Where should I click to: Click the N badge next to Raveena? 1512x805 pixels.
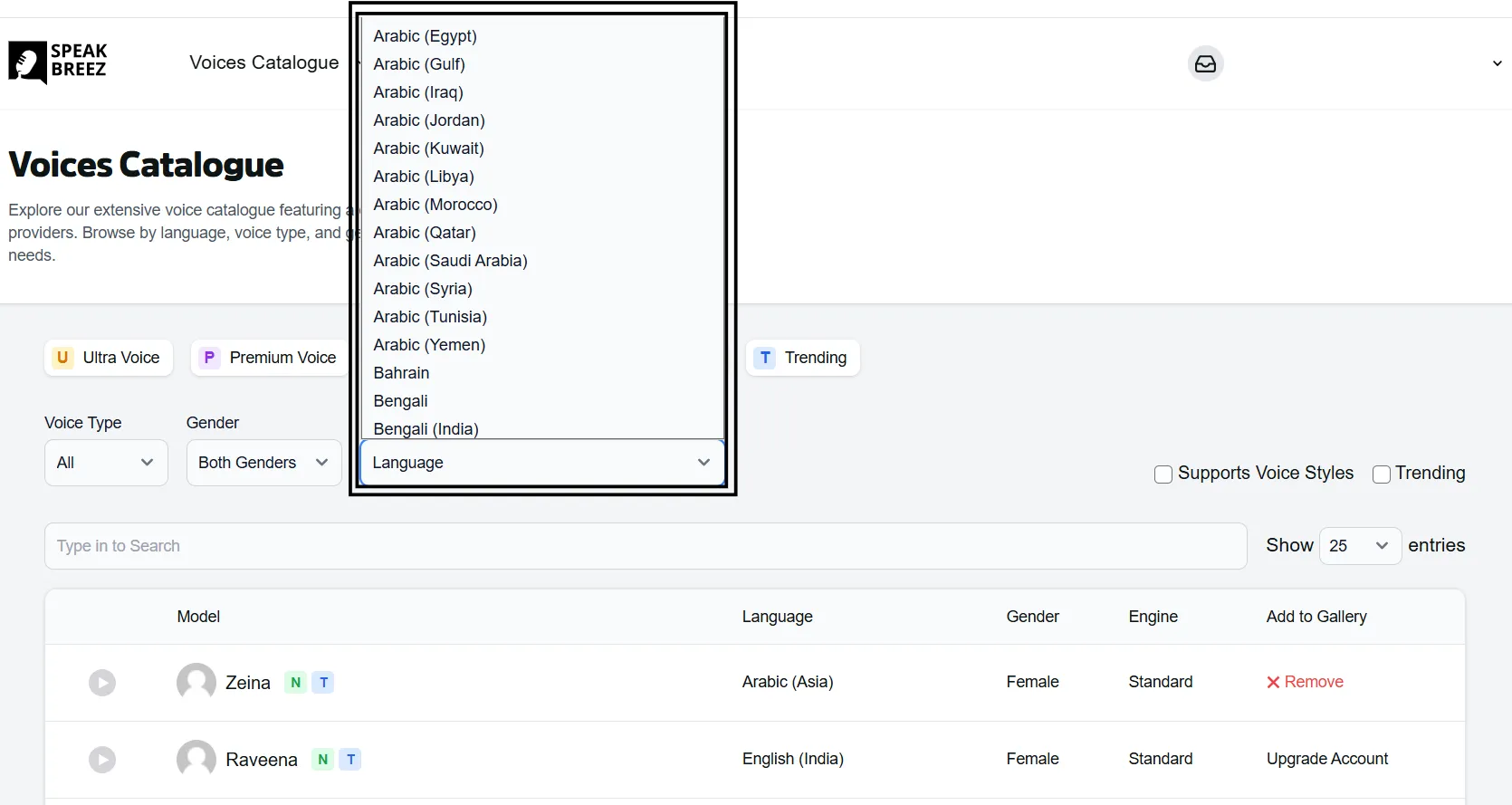tap(323, 760)
